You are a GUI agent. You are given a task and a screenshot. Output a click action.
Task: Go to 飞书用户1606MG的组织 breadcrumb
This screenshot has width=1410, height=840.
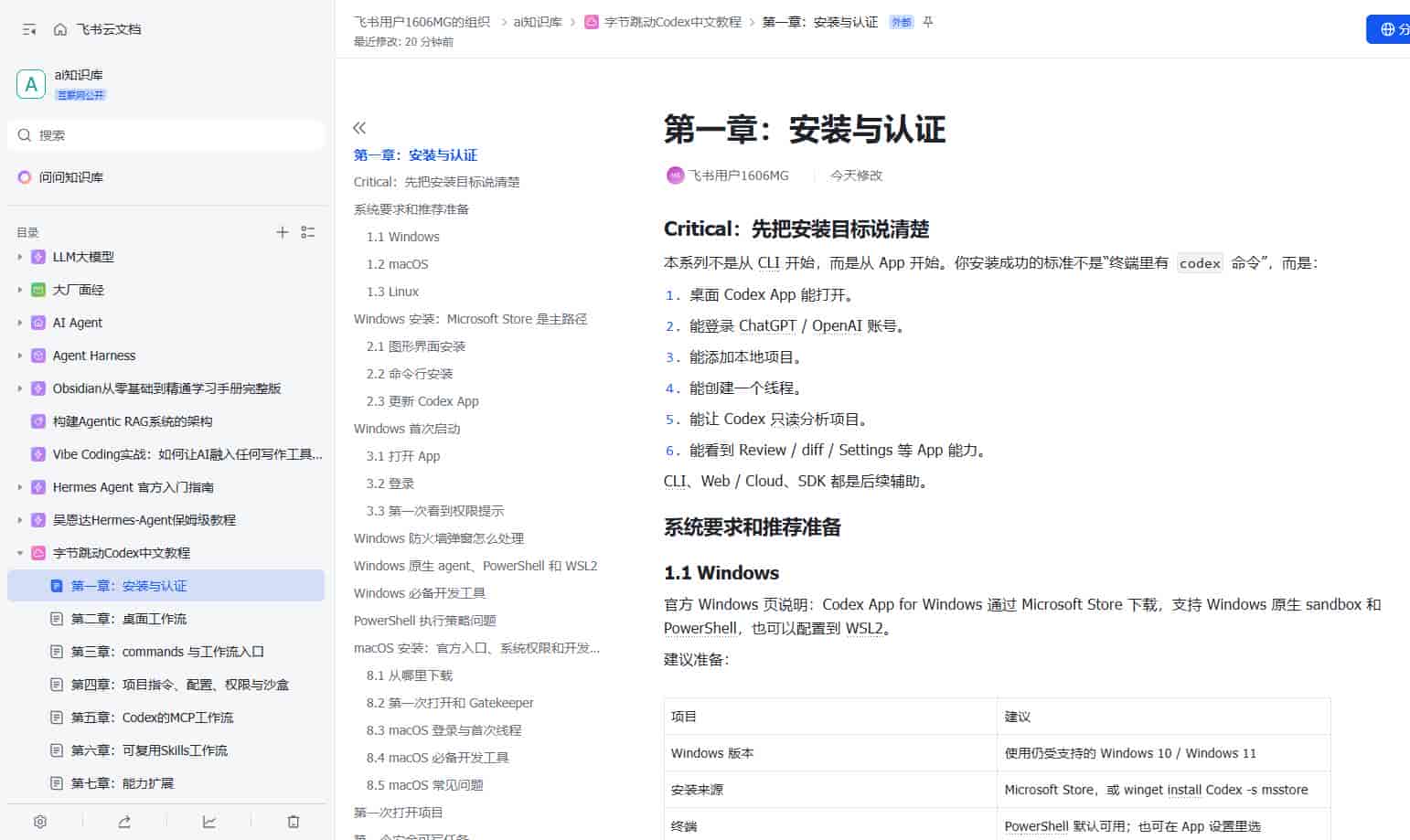coord(422,22)
